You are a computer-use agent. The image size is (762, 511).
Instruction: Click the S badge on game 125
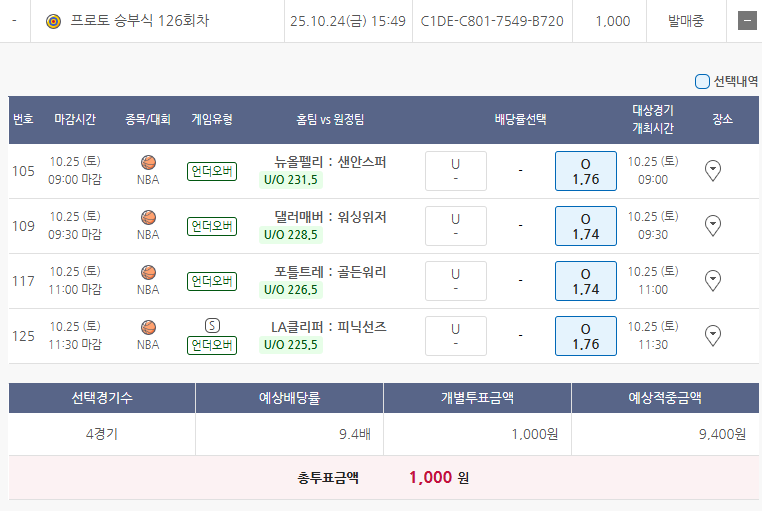212,325
